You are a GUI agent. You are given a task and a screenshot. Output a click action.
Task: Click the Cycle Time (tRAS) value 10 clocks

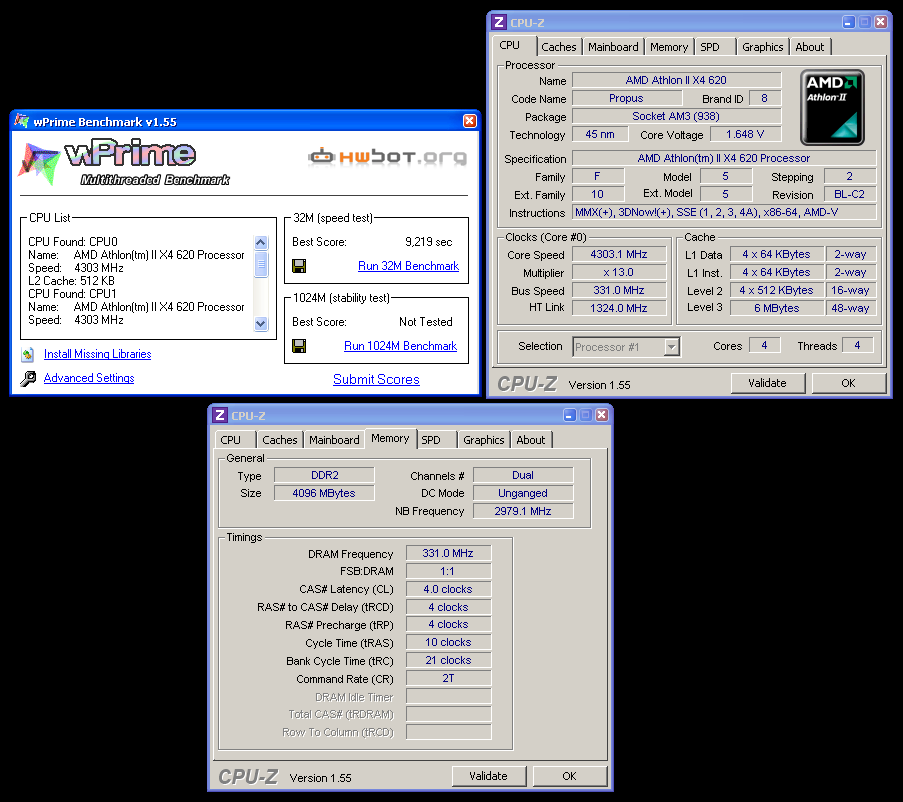pyautogui.click(x=448, y=643)
